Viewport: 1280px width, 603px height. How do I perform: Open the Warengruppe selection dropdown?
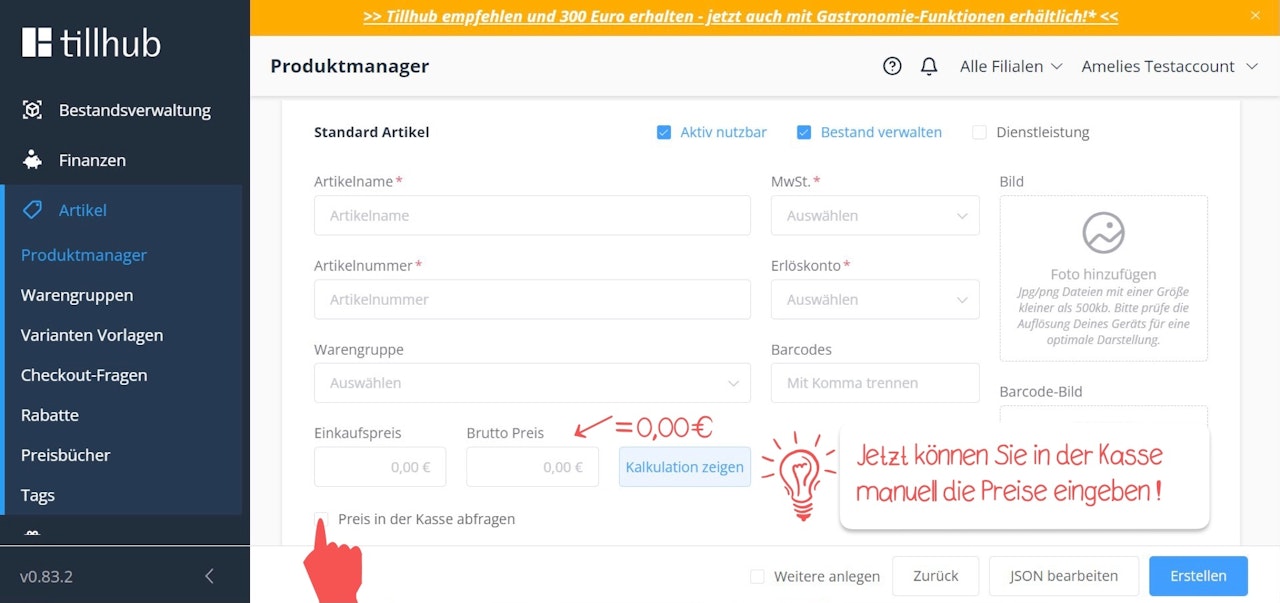[532, 383]
